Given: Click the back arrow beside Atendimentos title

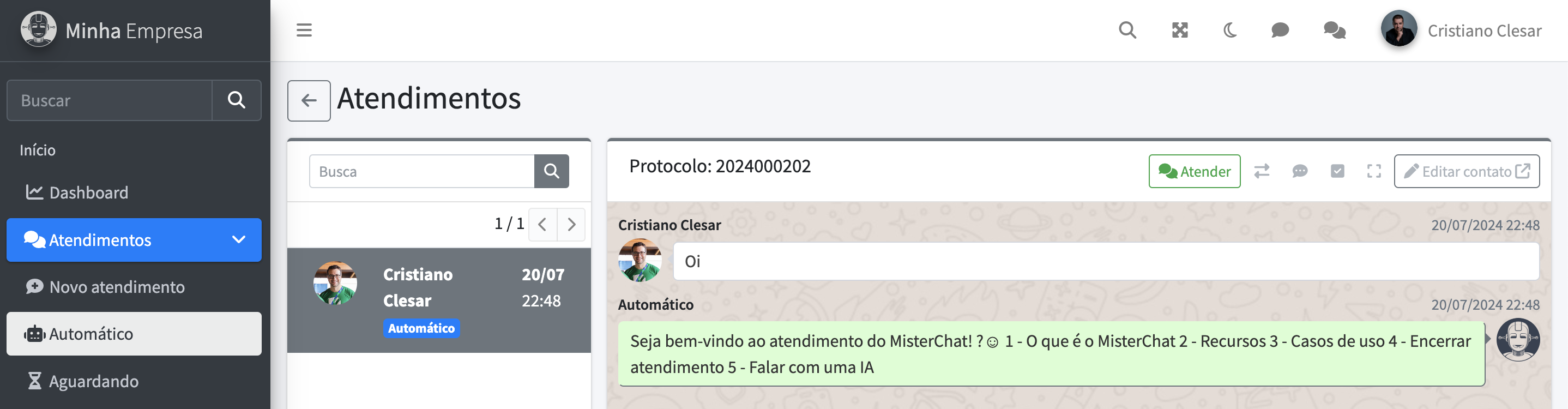Looking at the screenshot, I should [309, 100].
